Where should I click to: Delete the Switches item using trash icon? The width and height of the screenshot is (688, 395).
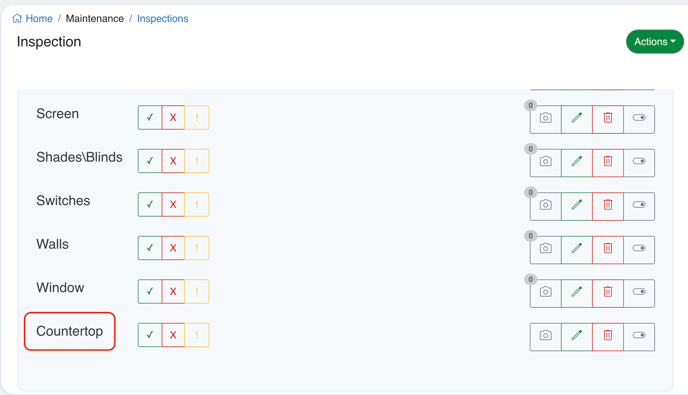[x=608, y=206]
